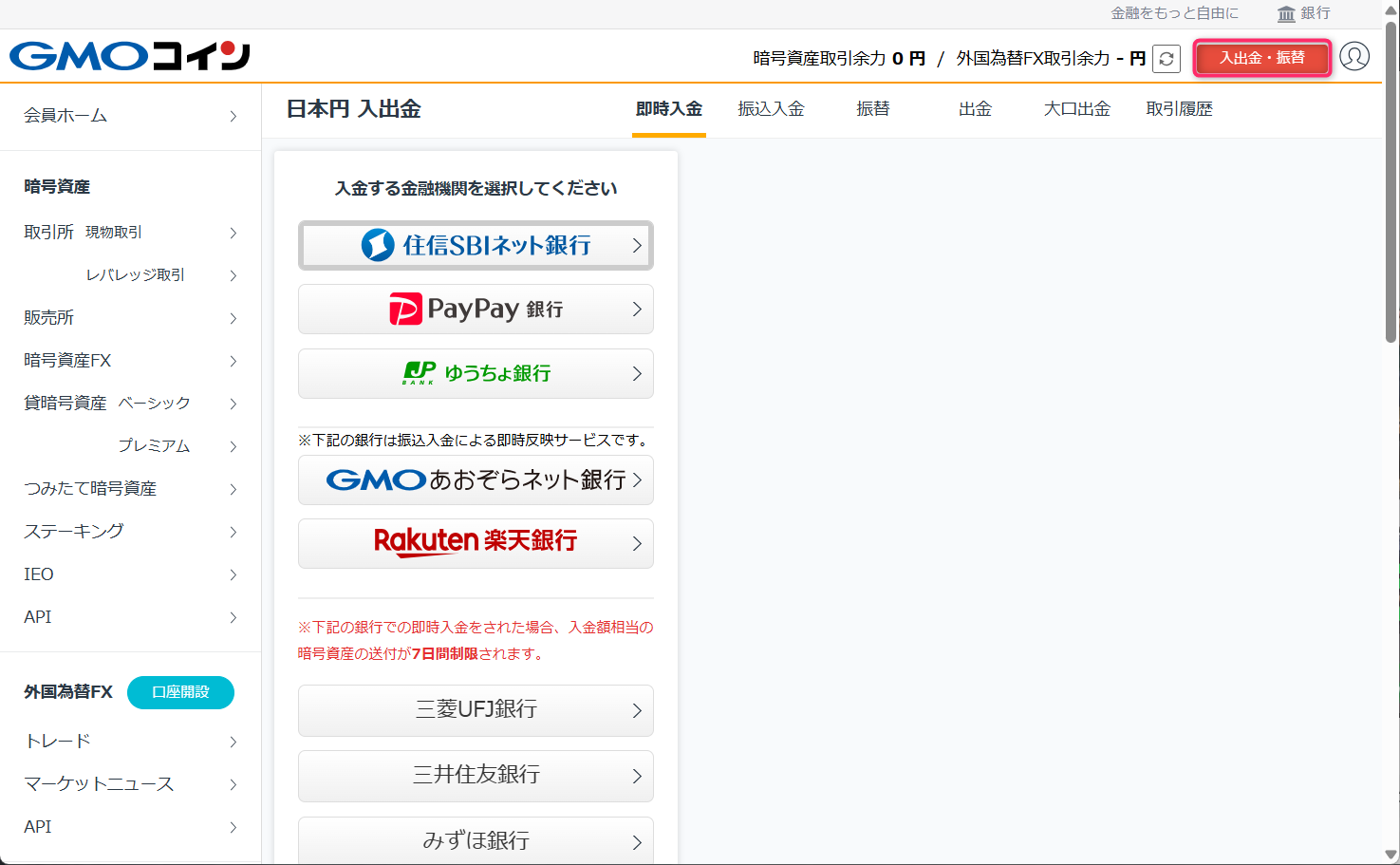Refresh the trading balance display
1400x865 pixels.
[x=1167, y=58]
